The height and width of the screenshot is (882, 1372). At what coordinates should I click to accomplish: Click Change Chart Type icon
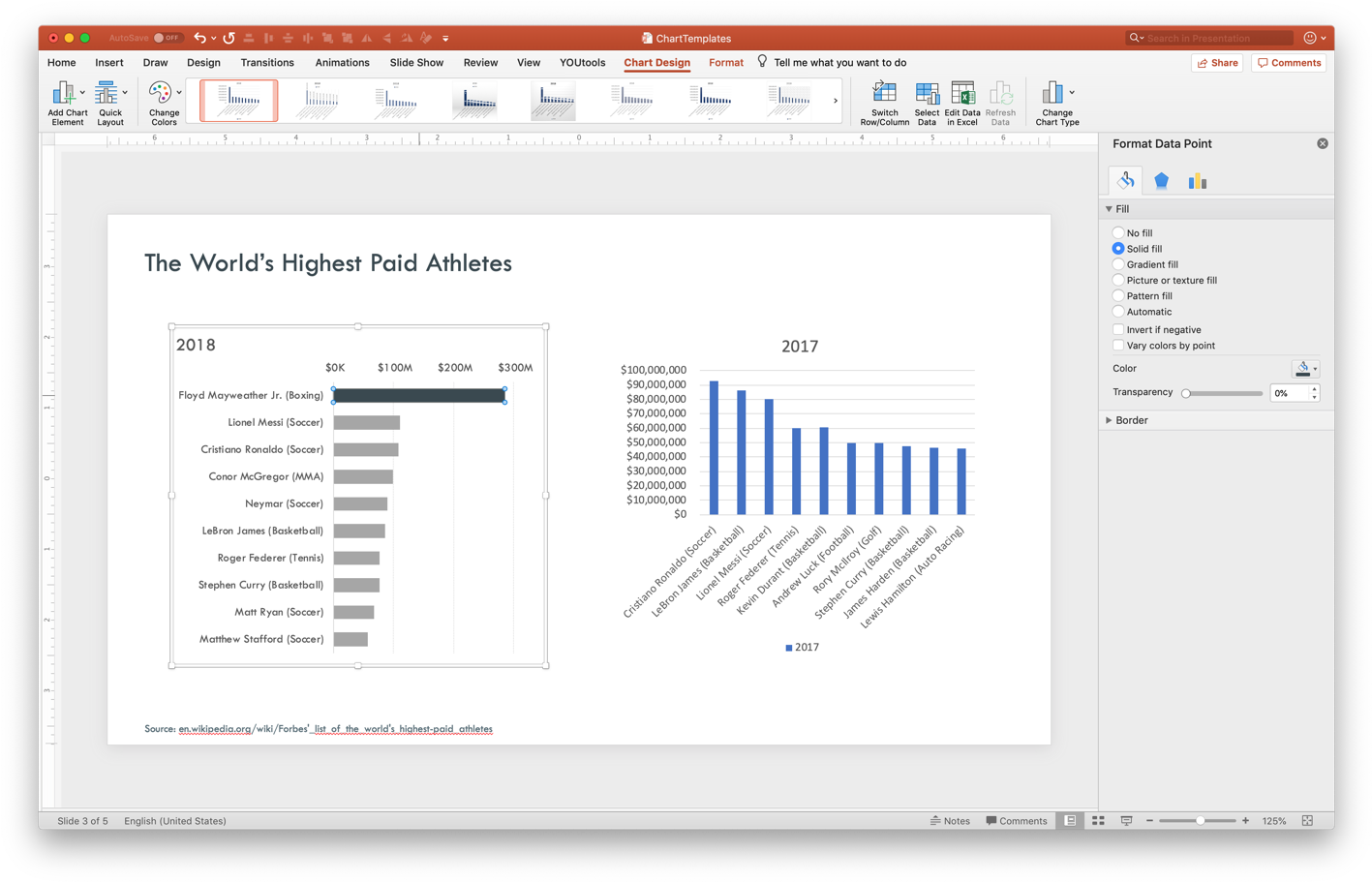click(x=1052, y=93)
